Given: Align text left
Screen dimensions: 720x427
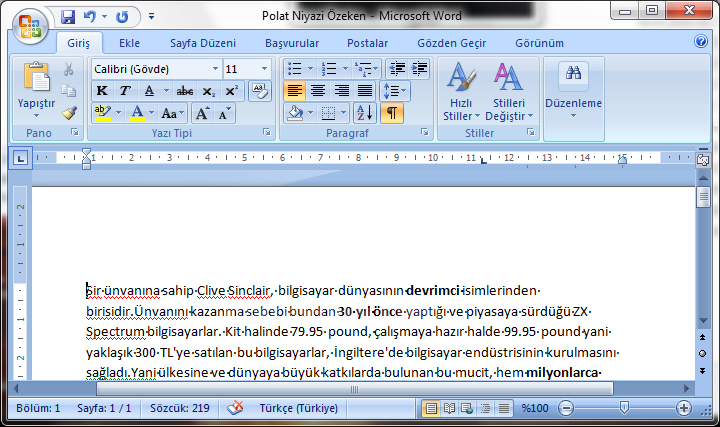Looking at the screenshot, I should pyautogui.click(x=294, y=91).
